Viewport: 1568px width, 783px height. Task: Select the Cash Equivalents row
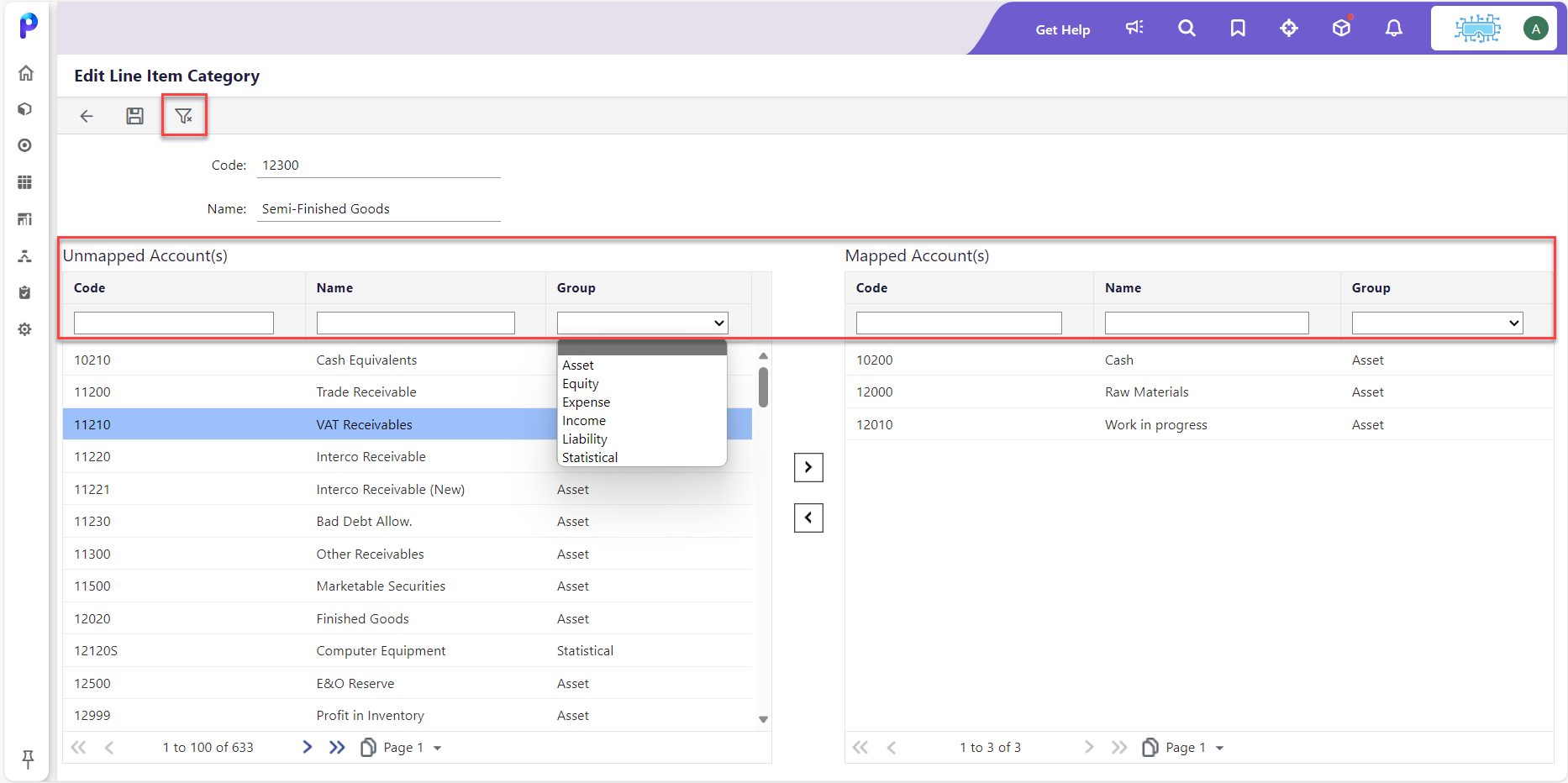pos(408,360)
